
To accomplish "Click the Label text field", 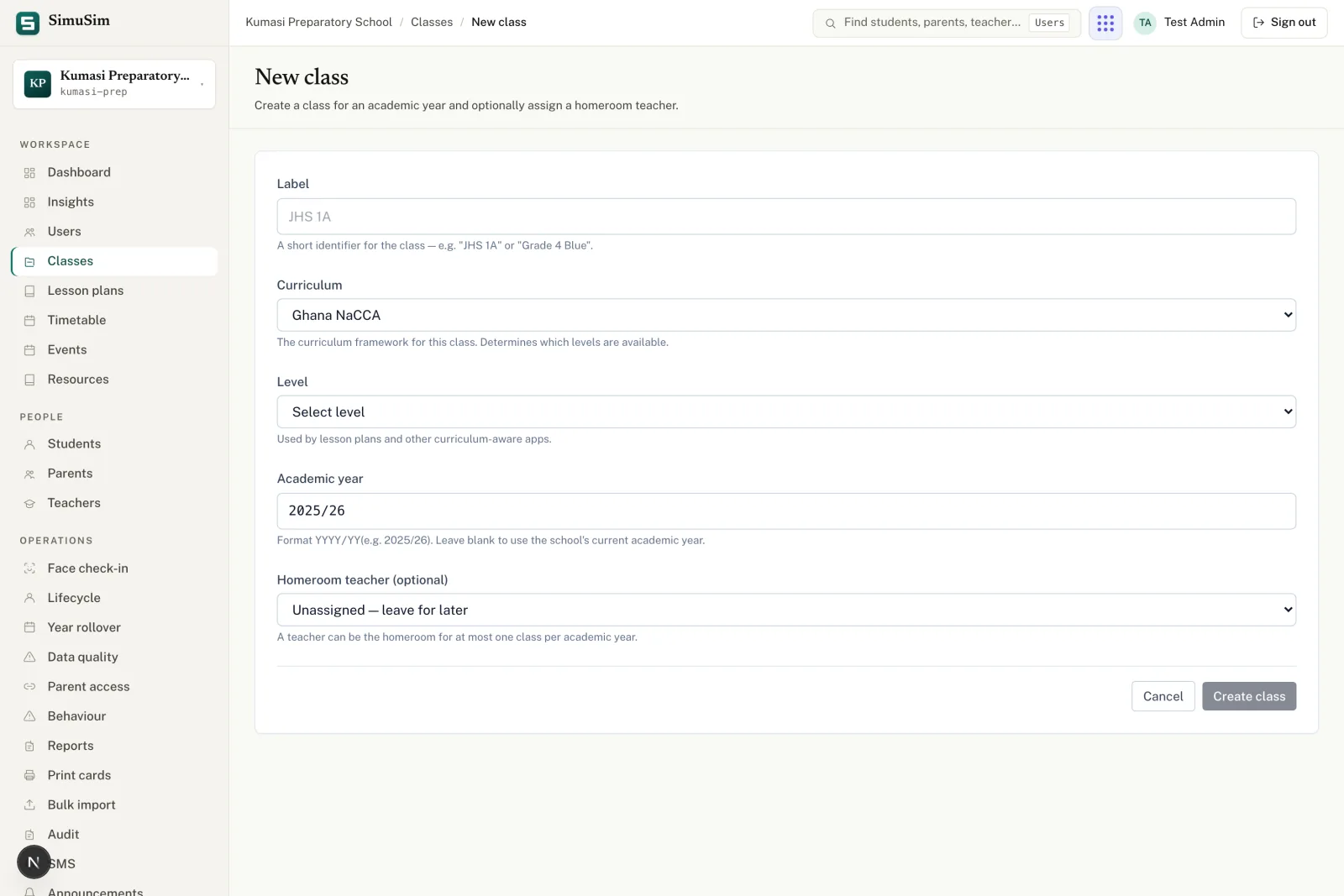I will click(x=786, y=217).
